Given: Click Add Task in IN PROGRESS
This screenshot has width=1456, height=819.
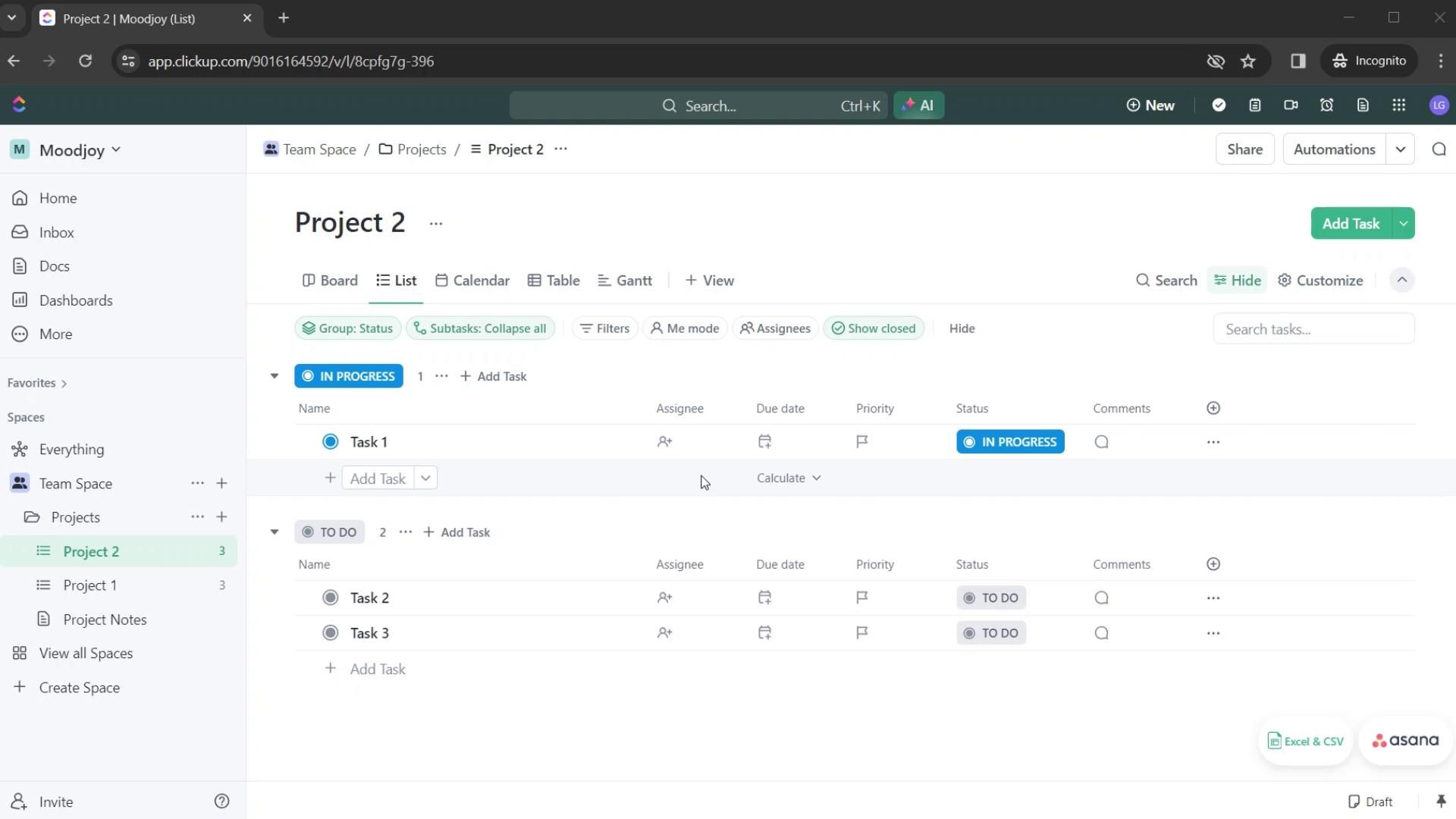Looking at the screenshot, I should tap(494, 376).
